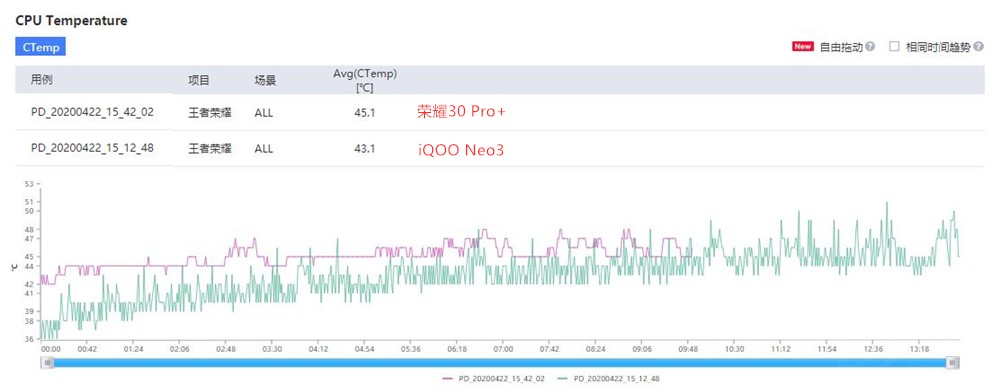Toggle green legend PD_20200422_15_12_48
This screenshot has width=1000, height=392.
pyautogui.click(x=608, y=379)
